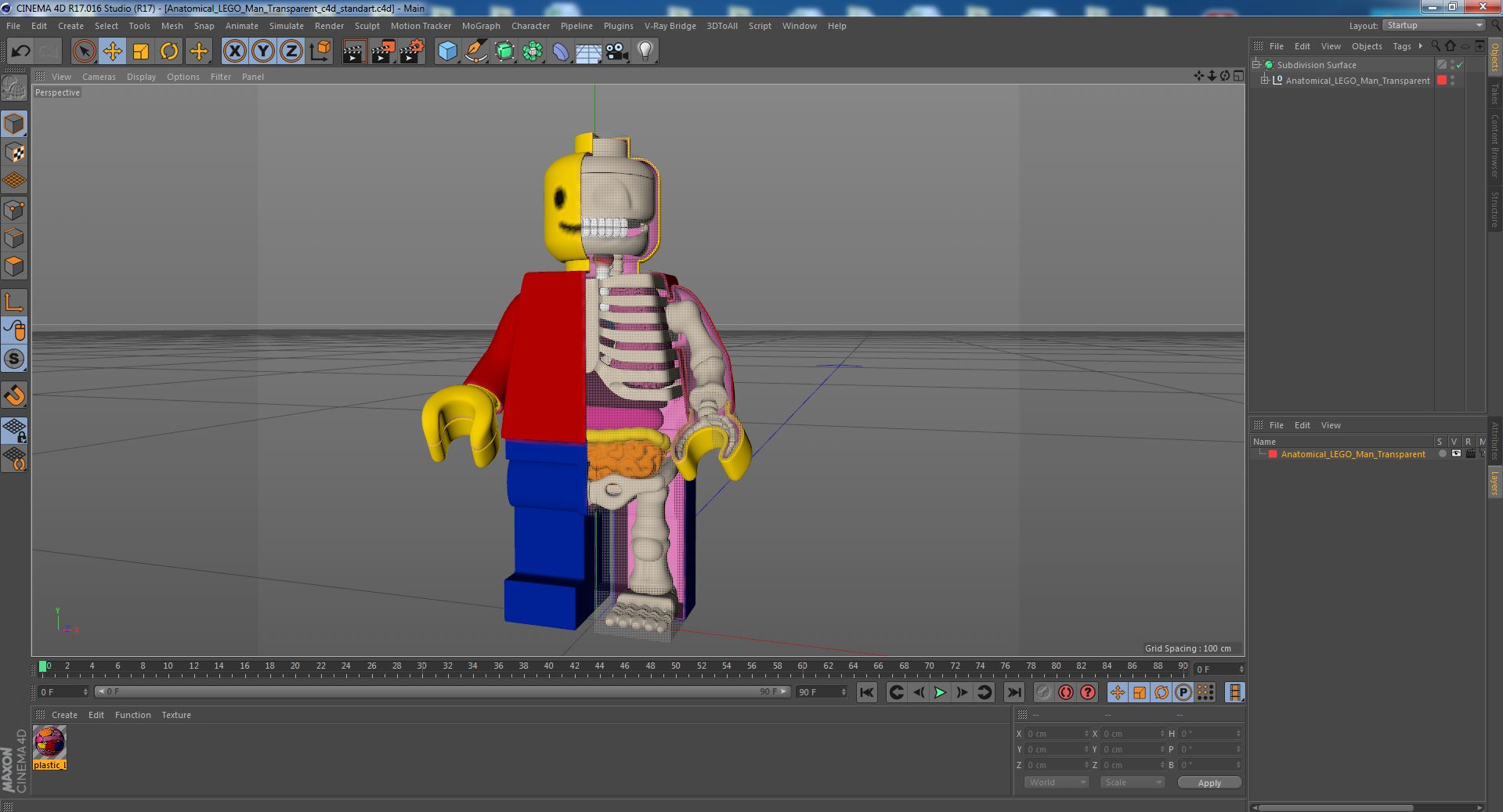
Task: Switch to Edges mode
Action: click(x=14, y=237)
